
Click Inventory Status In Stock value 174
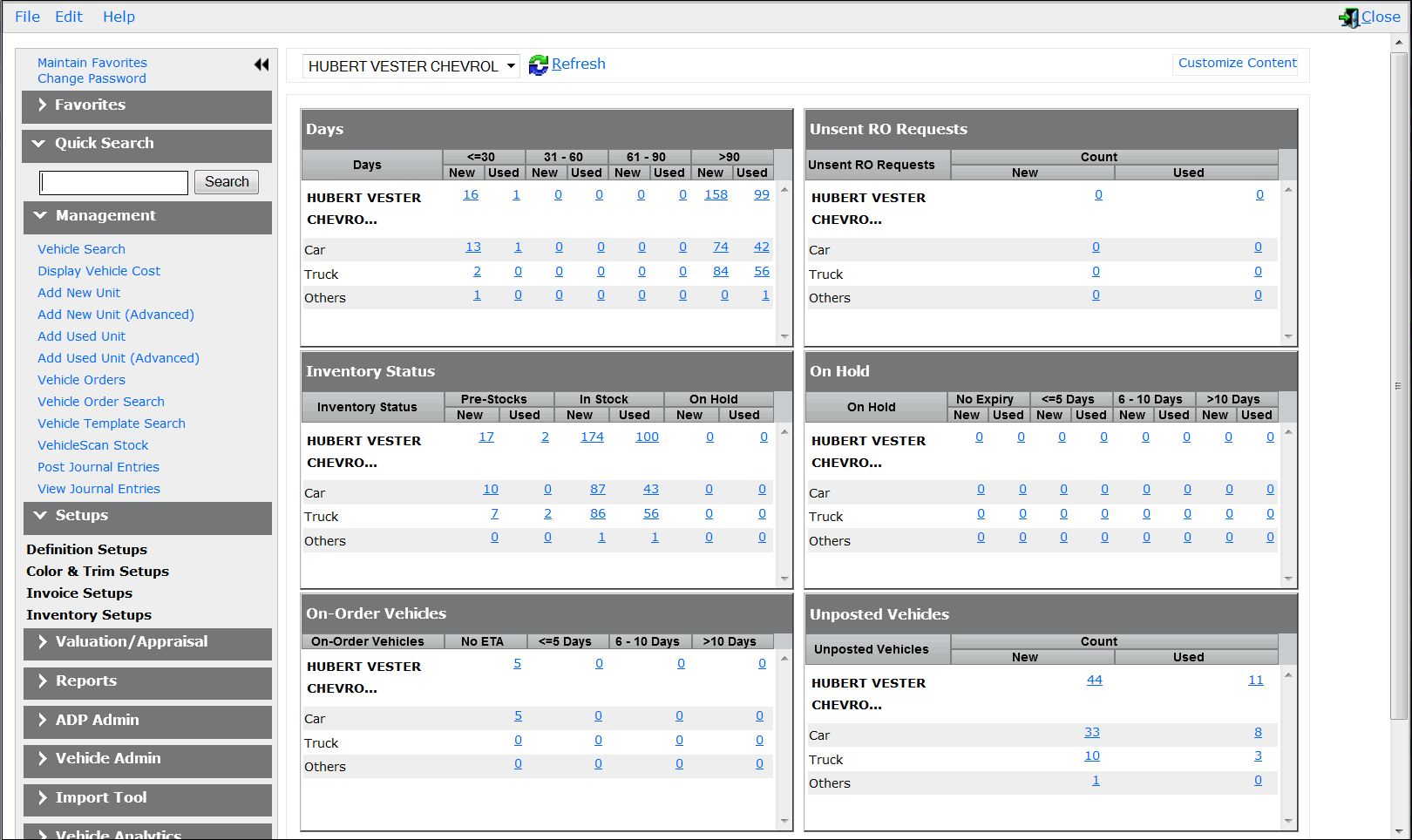[592, 437]
